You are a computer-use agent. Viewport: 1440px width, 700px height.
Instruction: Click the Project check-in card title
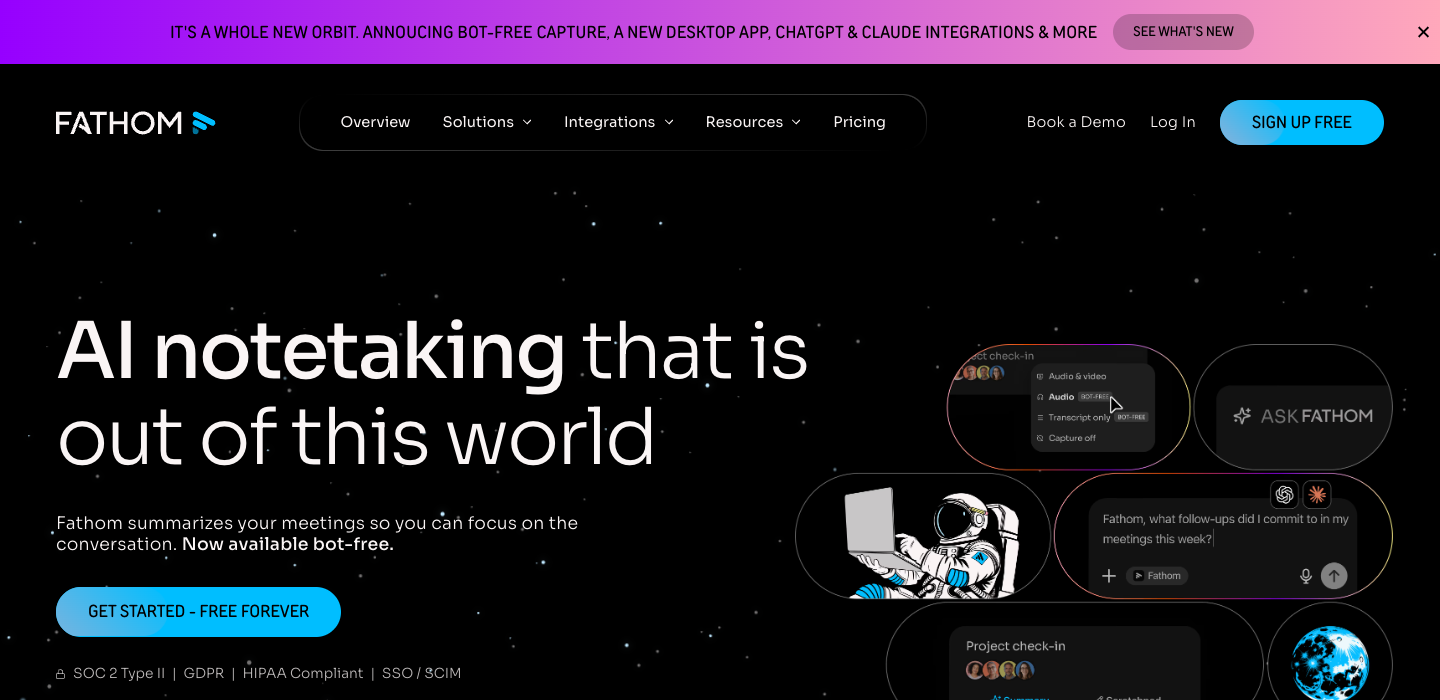coord(1015,646)
